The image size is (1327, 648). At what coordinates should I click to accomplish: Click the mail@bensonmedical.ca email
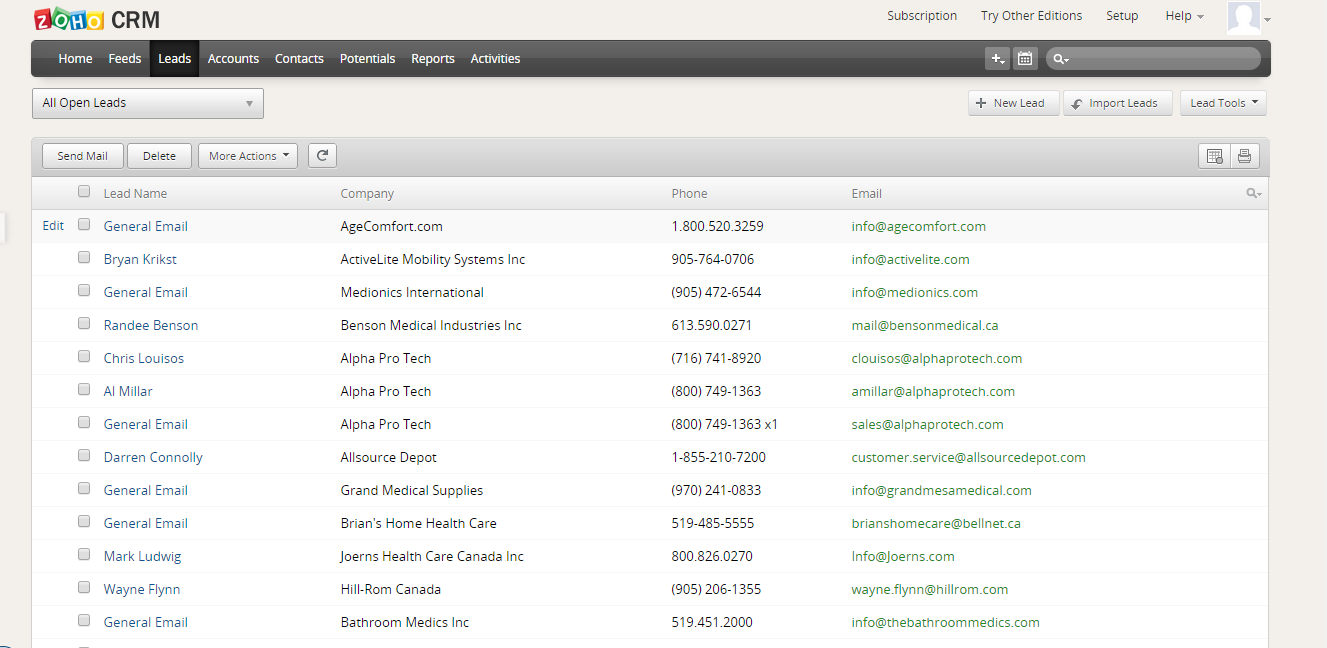pos(925,325)
